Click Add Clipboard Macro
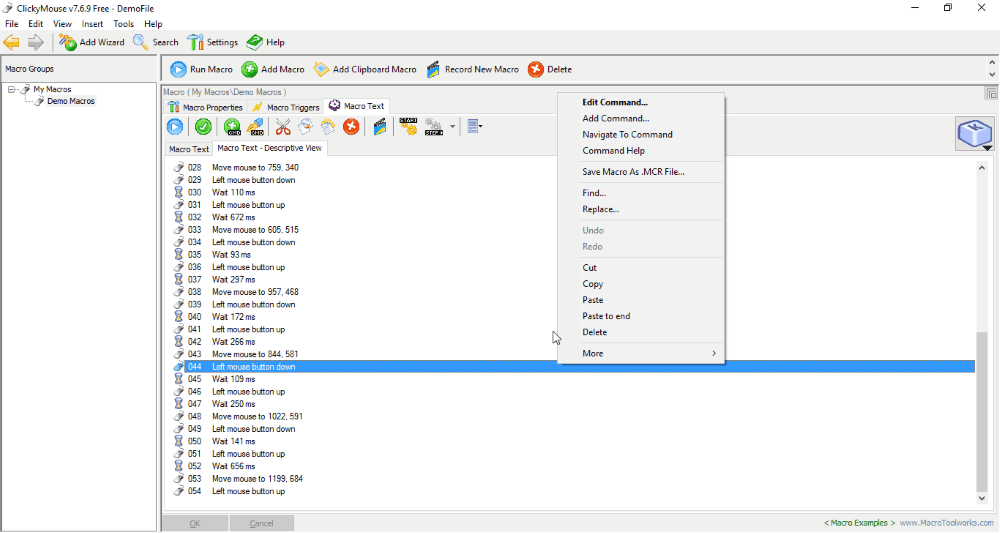This screenshot has width=1000, height=533. point(365,69)
